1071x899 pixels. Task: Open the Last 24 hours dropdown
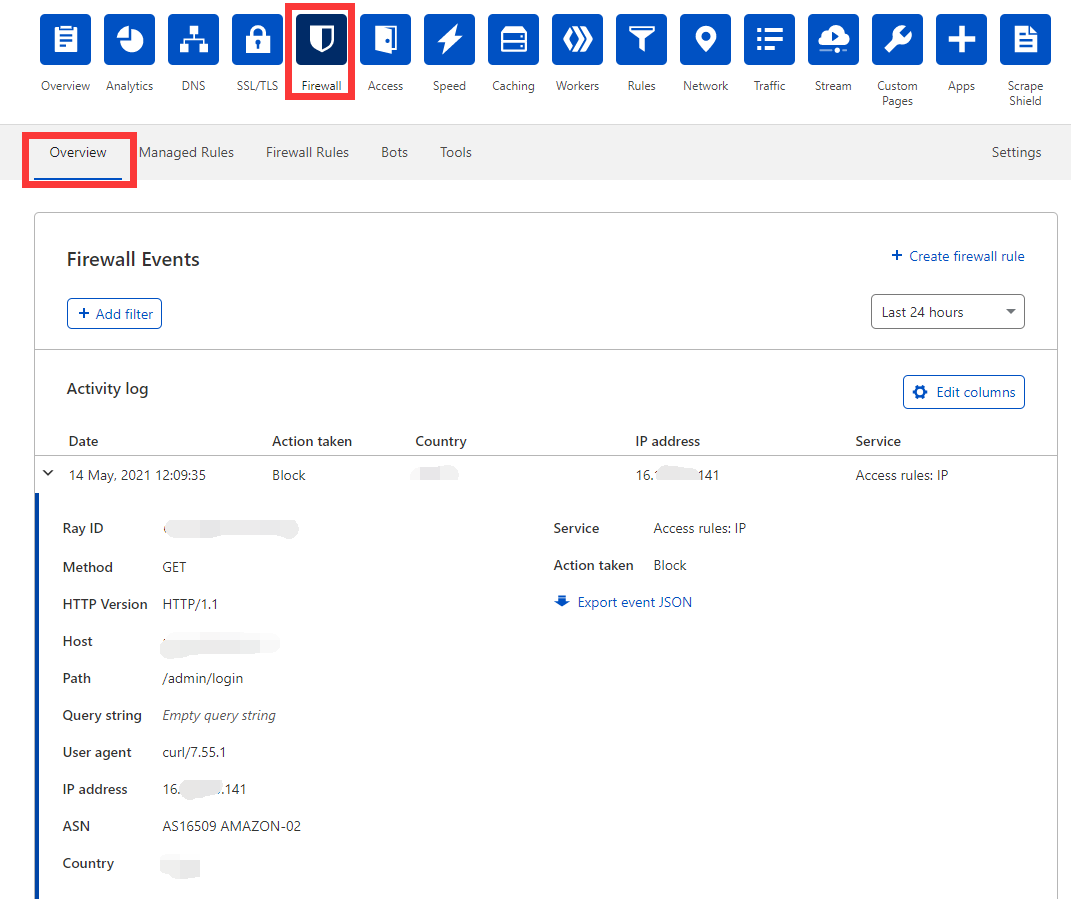(x=947, y=312)
